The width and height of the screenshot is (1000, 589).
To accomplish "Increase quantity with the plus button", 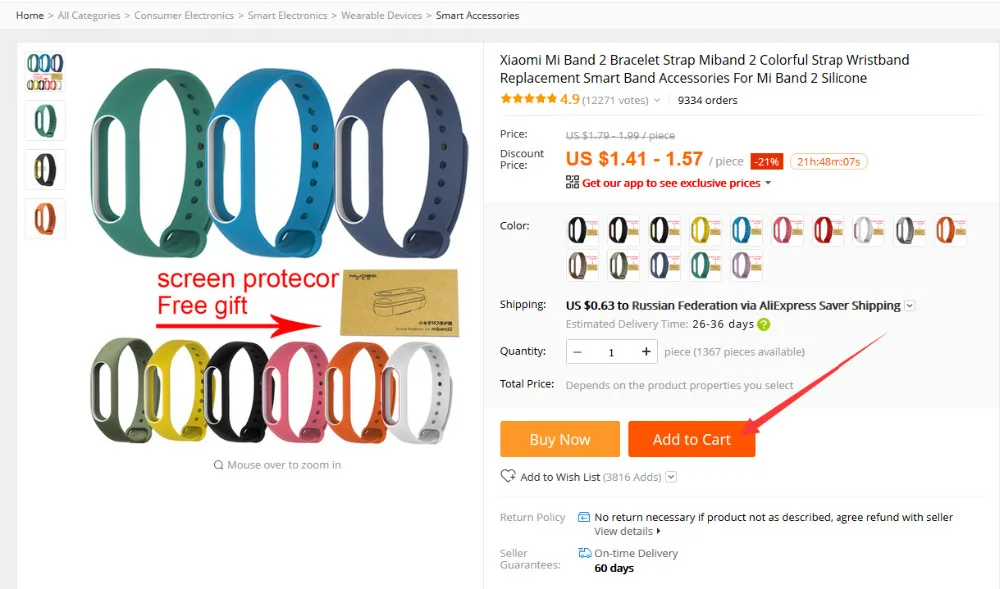I will 645,352.
